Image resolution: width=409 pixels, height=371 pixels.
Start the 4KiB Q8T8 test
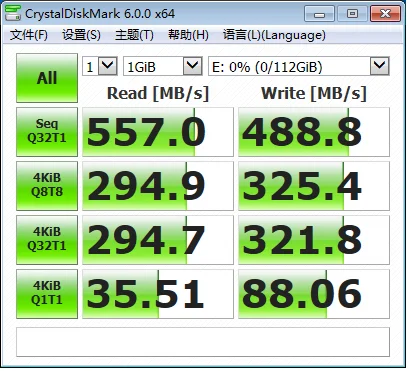click(47, 186)
